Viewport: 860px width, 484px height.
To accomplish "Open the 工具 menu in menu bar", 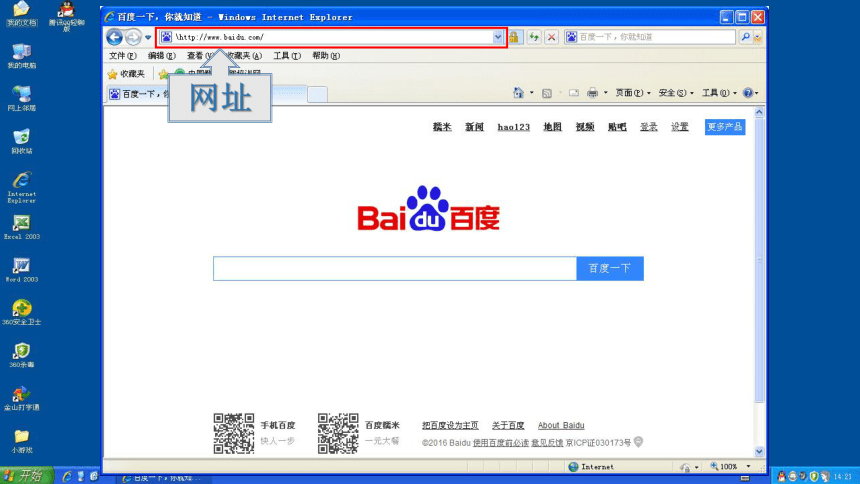I will pos(287,55).
